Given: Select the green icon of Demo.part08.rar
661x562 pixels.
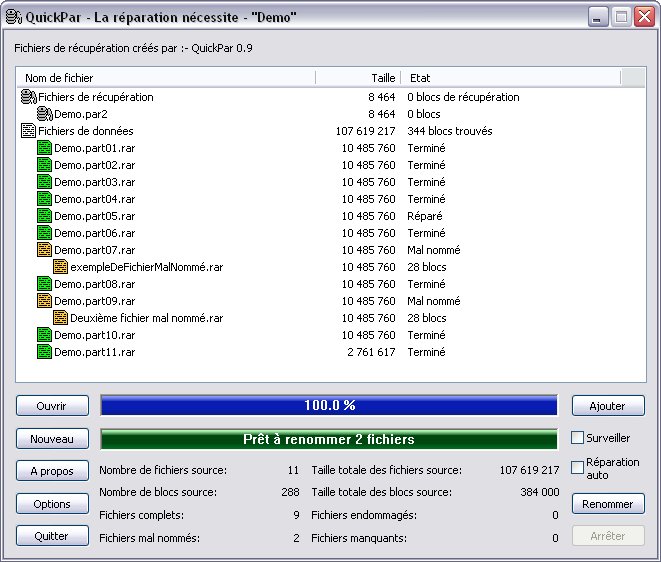Looking at the screenshot, I should point(44,284).
